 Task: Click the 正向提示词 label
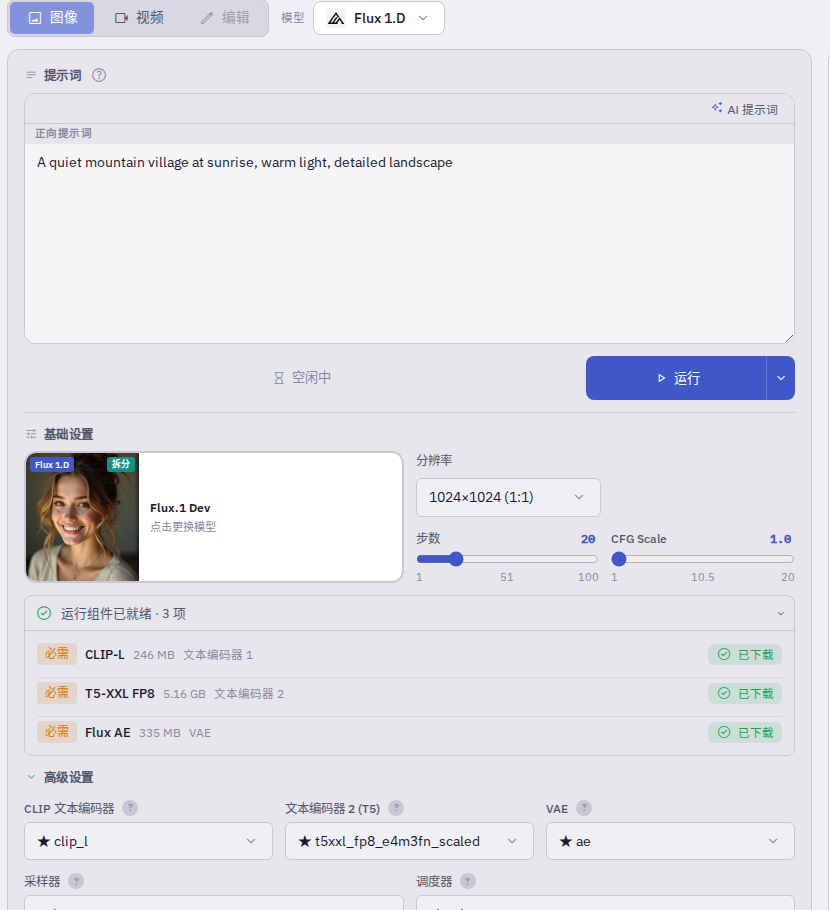pos(63,133)
